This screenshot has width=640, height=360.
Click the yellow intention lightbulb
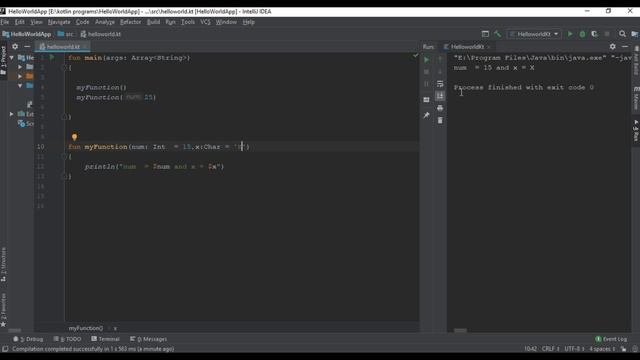(x=74, y=137)
